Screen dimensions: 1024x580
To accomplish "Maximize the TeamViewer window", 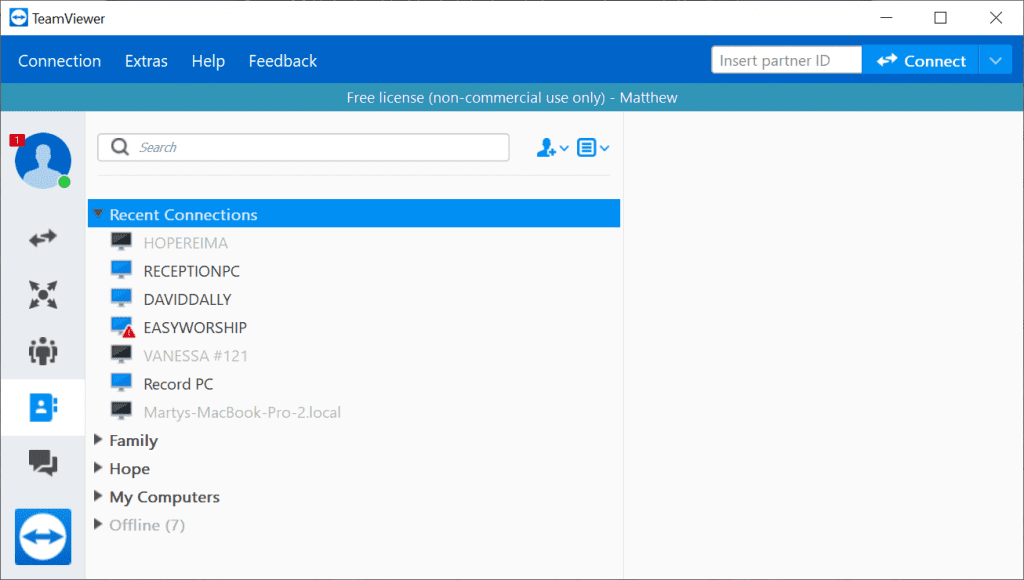I will (940, 18).
